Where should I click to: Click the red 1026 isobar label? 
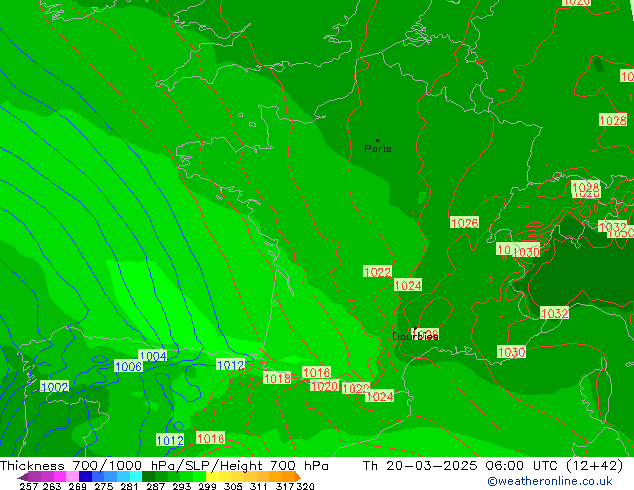(x=464, y=222)
